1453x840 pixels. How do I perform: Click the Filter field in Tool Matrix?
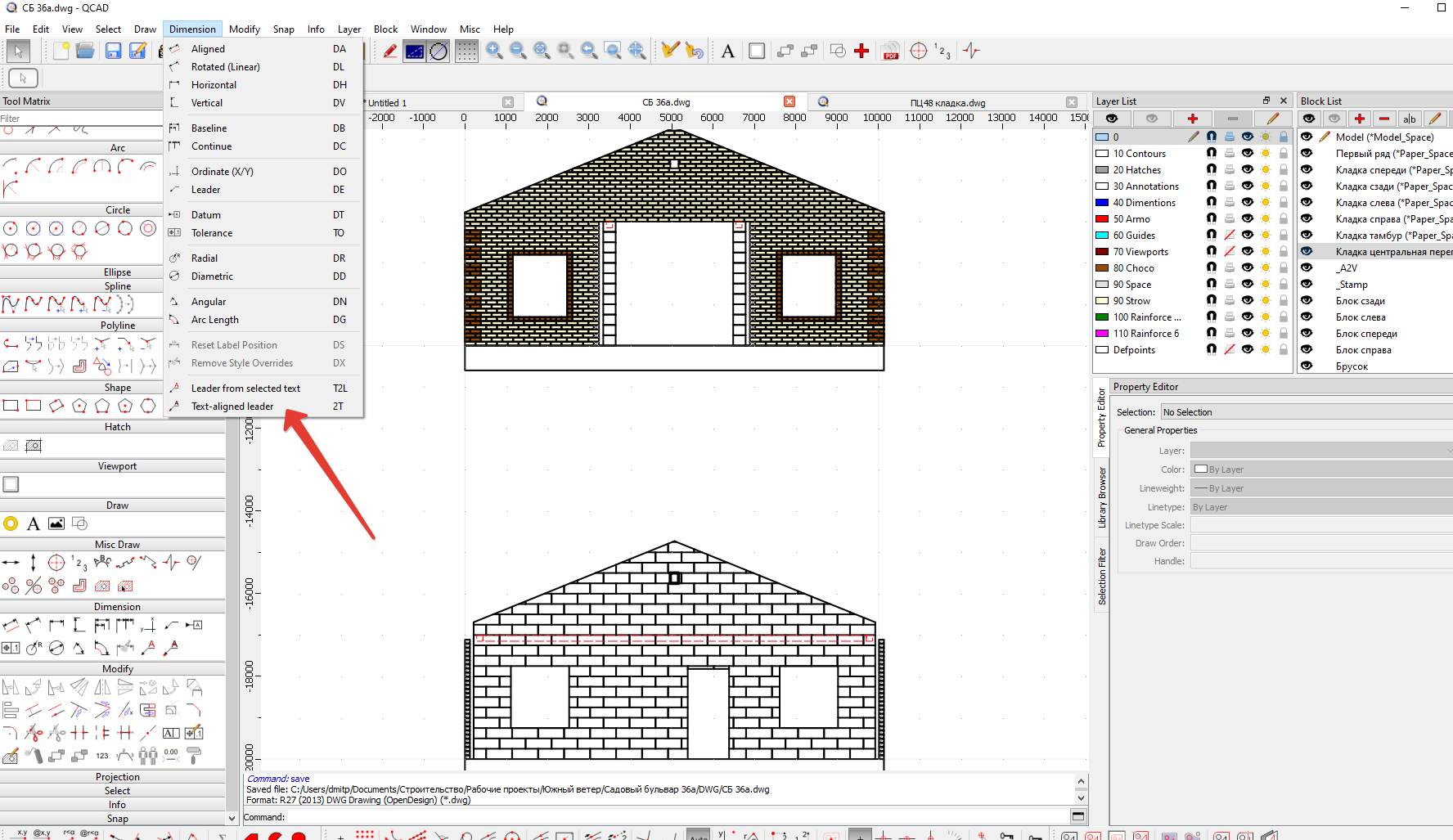pyautogui.click(x=82, y=119)
